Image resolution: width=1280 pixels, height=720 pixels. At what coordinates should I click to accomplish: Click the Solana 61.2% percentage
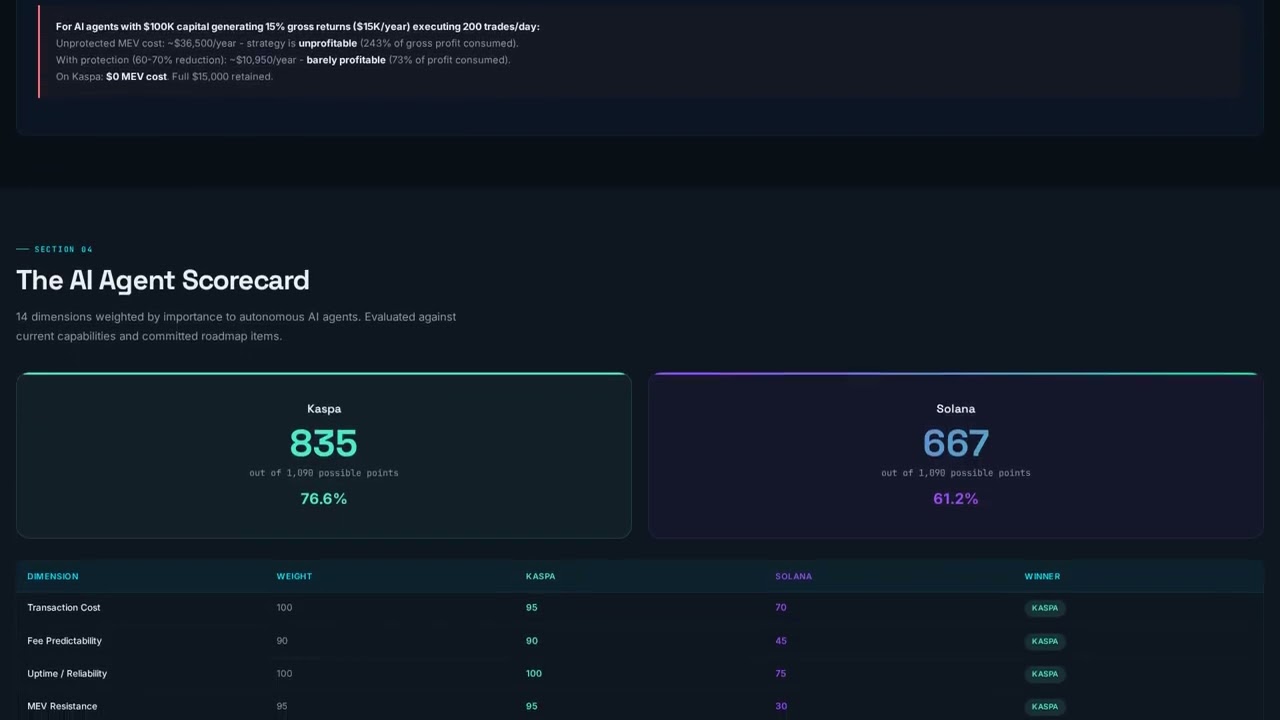click(955, 499)
